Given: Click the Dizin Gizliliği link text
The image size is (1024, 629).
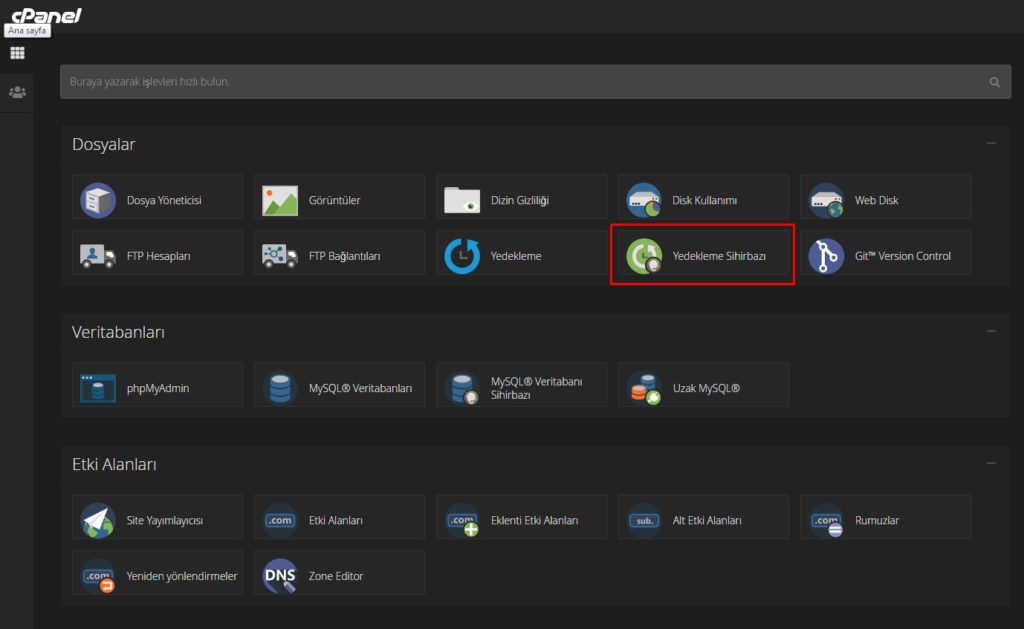Looking at the screenshot, I should [x=520, y=200].
